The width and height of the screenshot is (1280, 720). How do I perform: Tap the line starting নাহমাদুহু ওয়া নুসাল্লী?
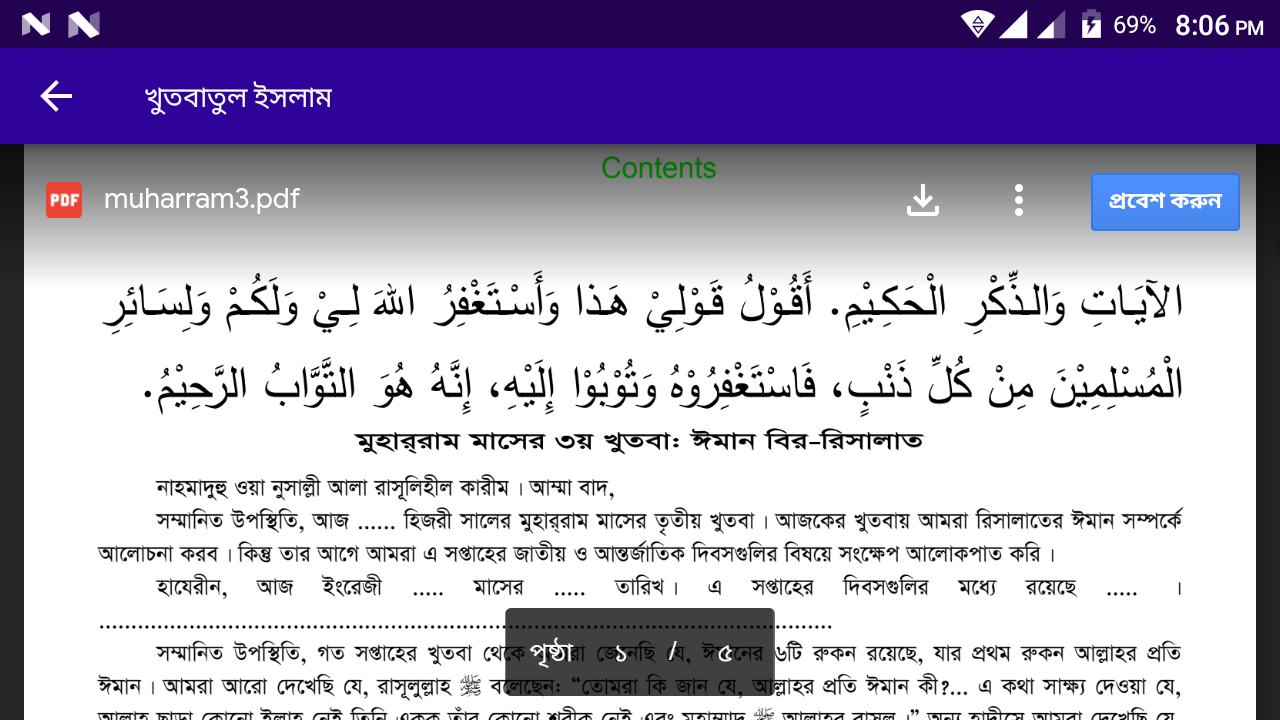pos(385,488)
